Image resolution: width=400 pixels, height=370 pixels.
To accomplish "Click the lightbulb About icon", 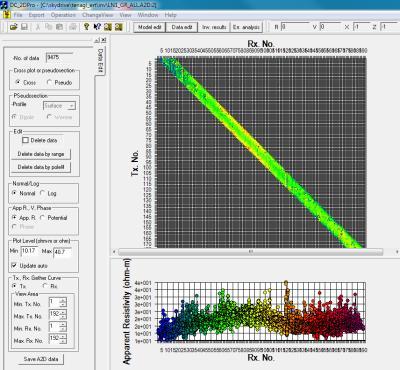I will 86,27.
